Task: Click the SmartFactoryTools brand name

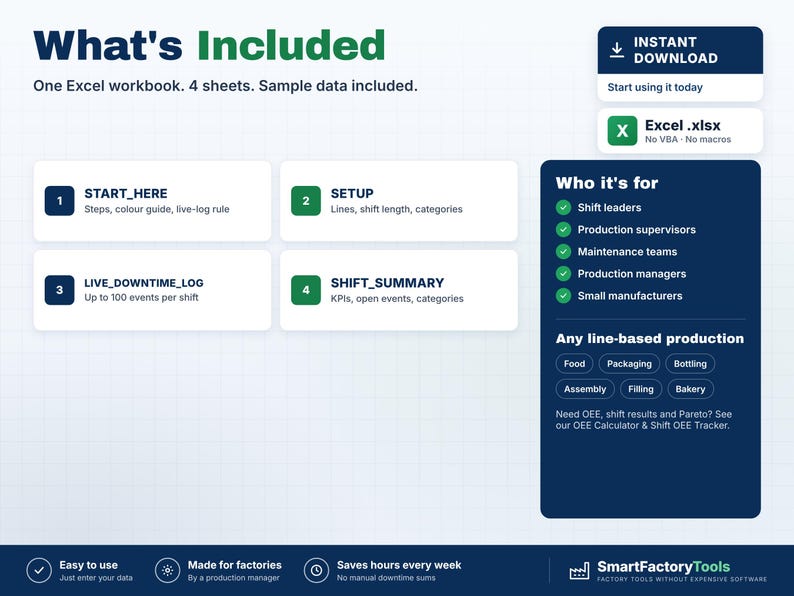Action: 663,567
